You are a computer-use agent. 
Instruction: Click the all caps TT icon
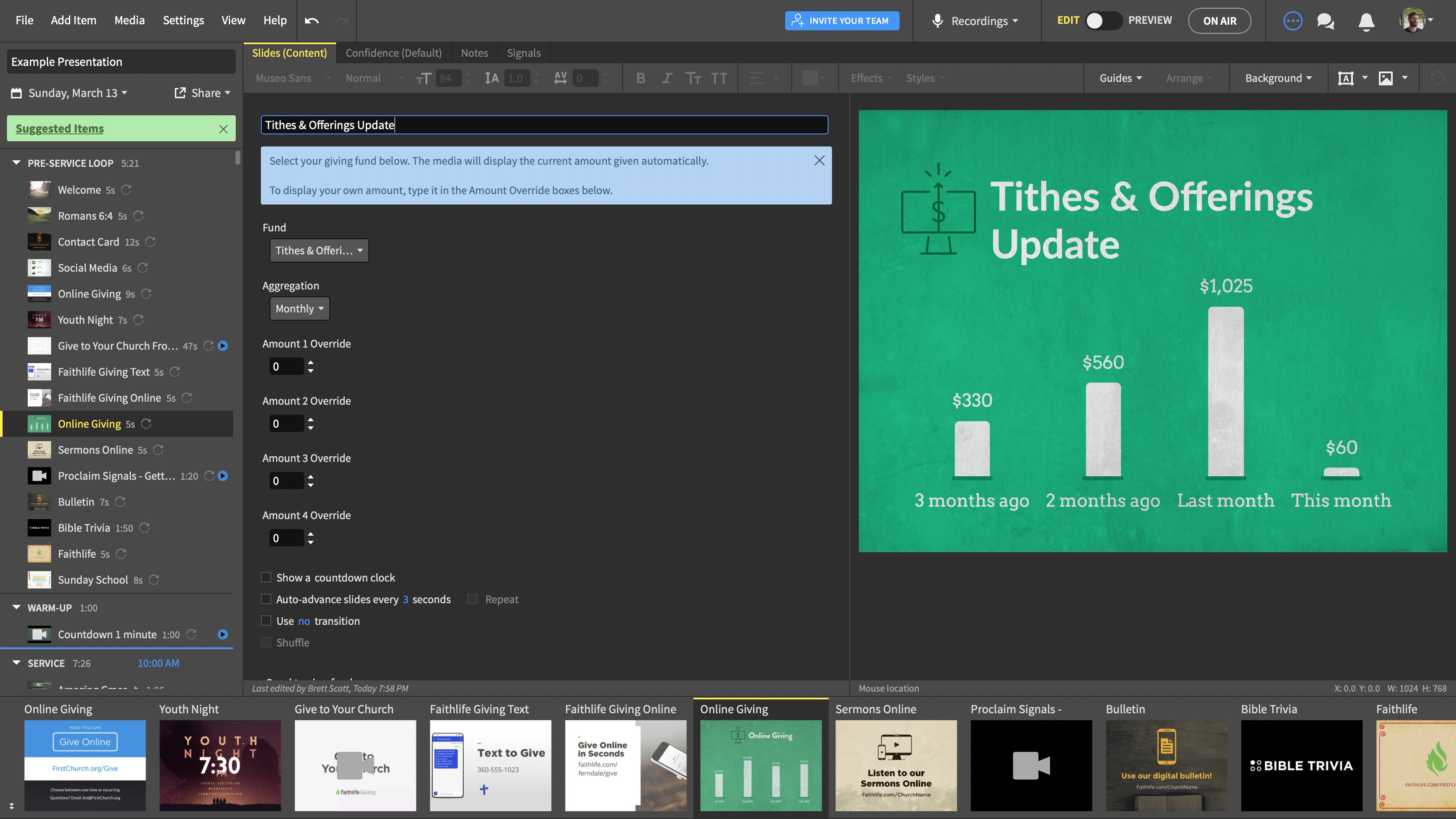(x=719, y=78)
